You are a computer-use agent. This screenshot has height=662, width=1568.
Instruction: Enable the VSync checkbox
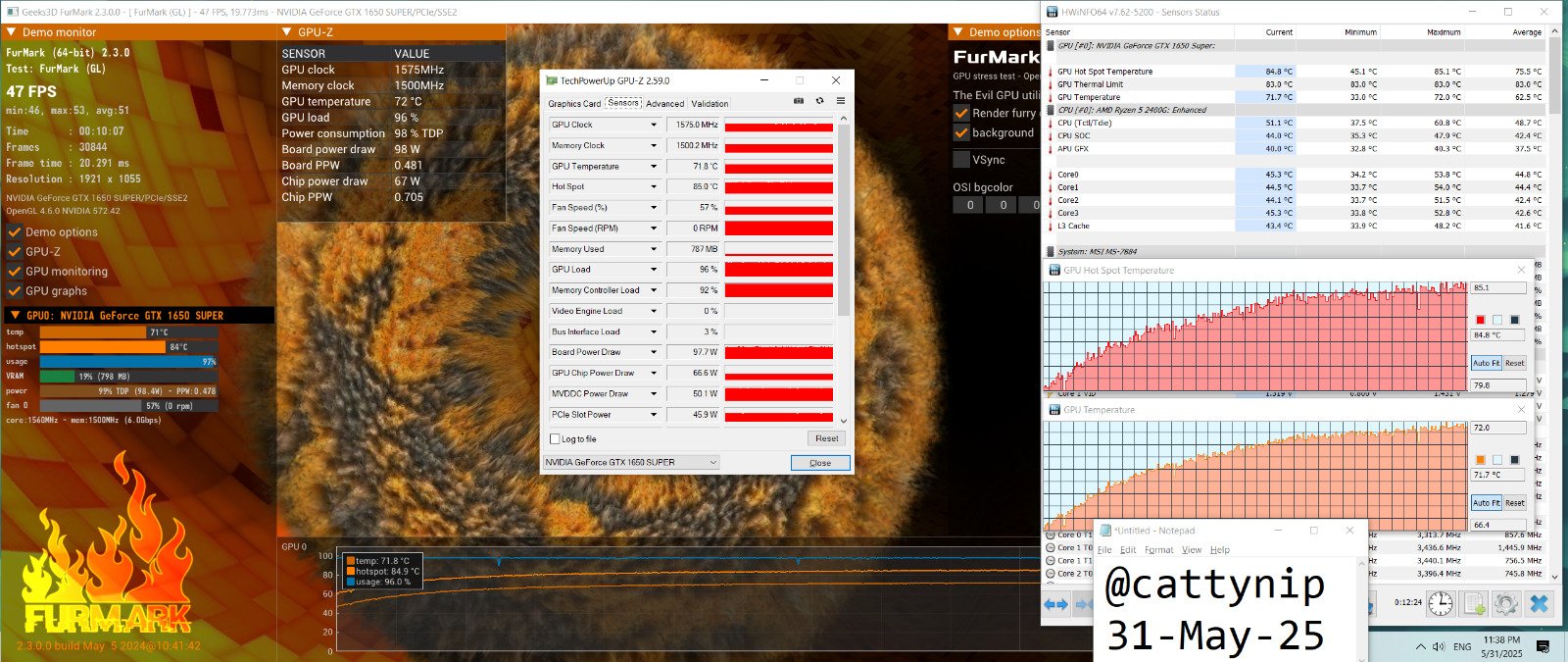(961, 160)
